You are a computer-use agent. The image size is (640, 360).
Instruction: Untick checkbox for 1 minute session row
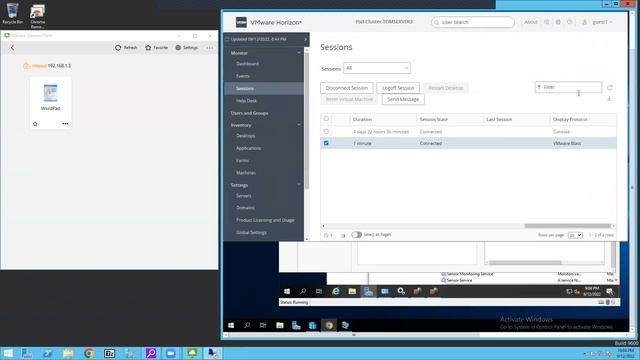326,143
